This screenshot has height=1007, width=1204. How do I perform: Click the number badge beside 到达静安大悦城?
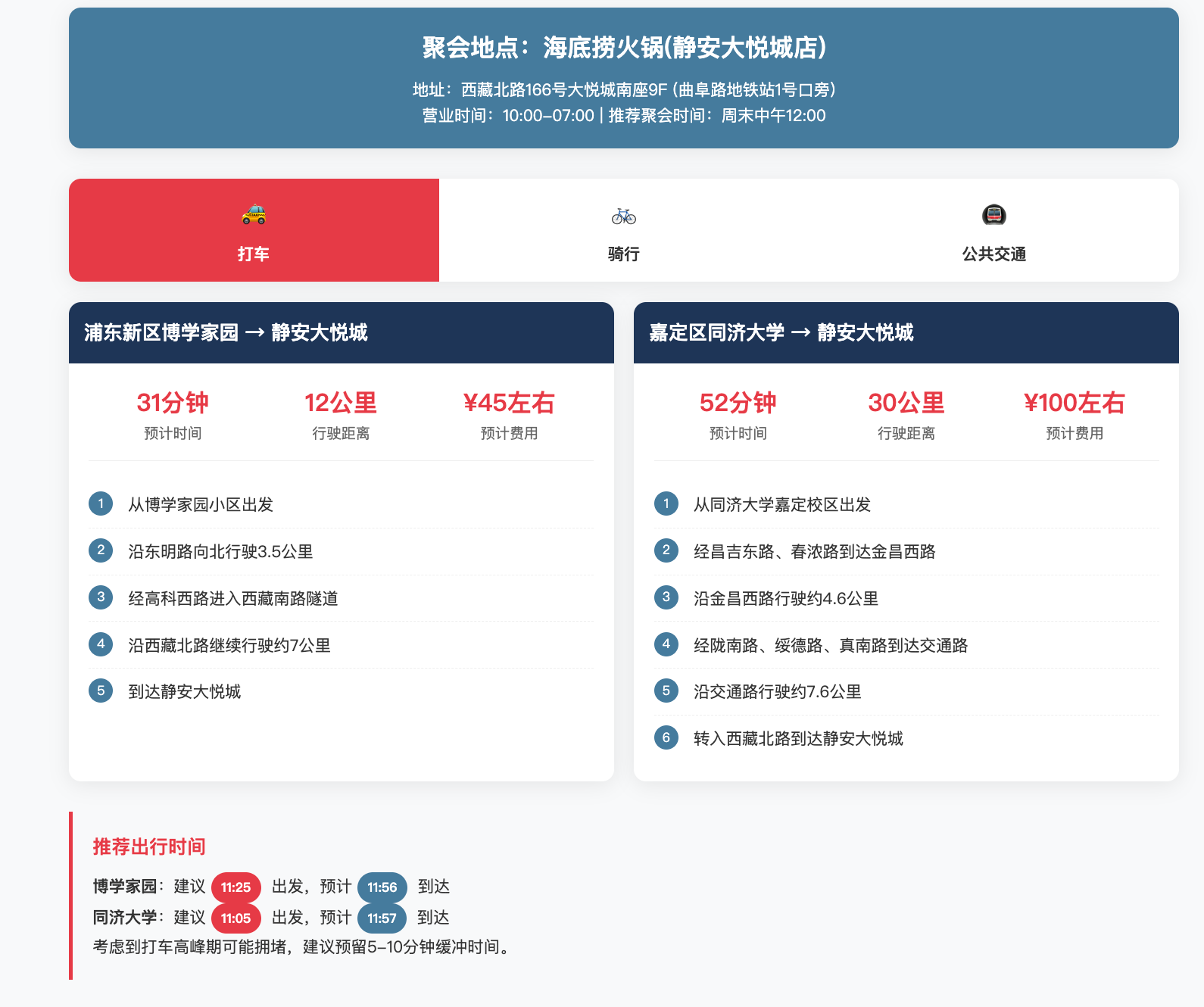(101, 691)
